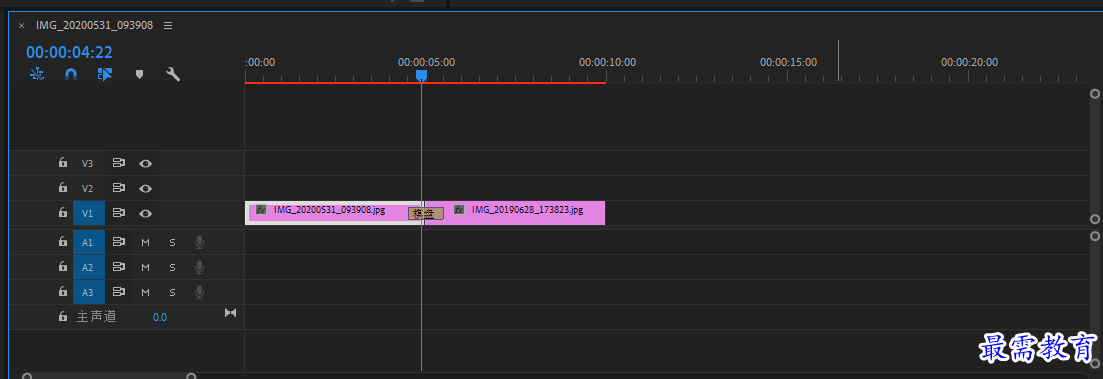
Task: Toggle Linked Selection icon
Action: tap(105, 74)
